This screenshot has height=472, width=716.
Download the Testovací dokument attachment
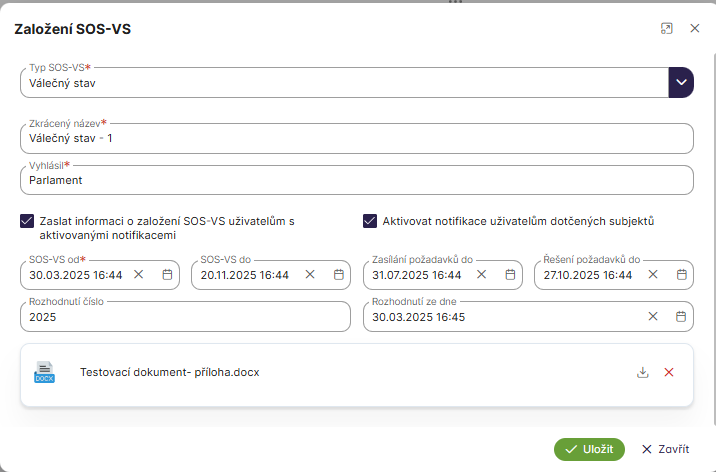(642, 372)
